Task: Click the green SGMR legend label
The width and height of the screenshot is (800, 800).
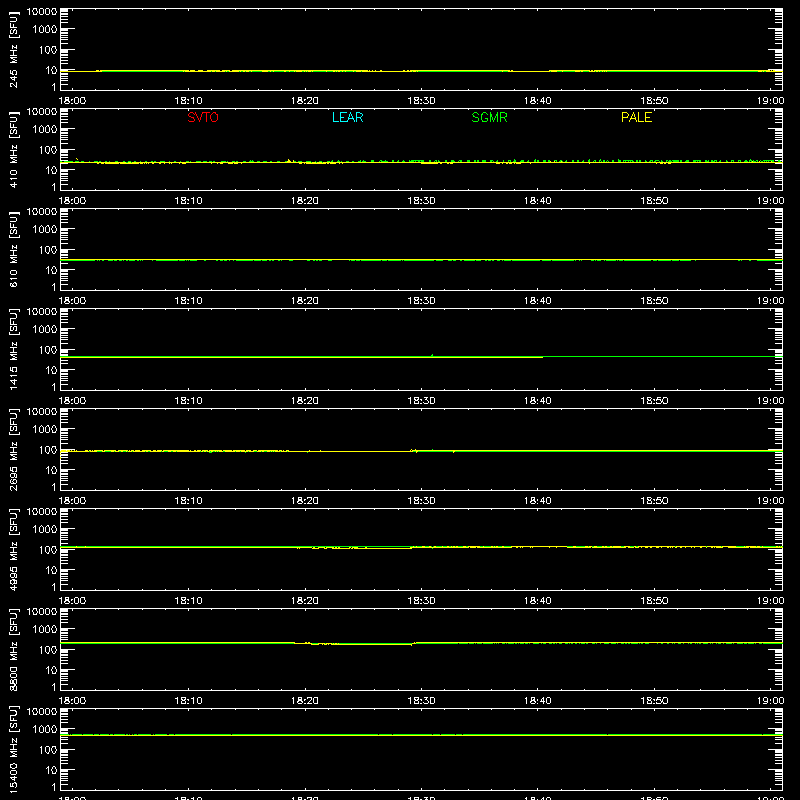Action: tap(489, 117)
